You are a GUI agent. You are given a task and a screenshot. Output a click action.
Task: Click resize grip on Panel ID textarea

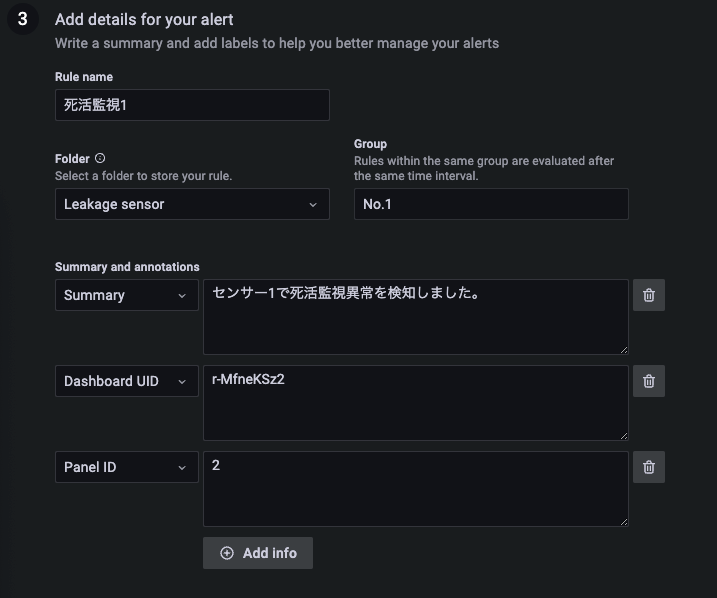click(623, 521)
